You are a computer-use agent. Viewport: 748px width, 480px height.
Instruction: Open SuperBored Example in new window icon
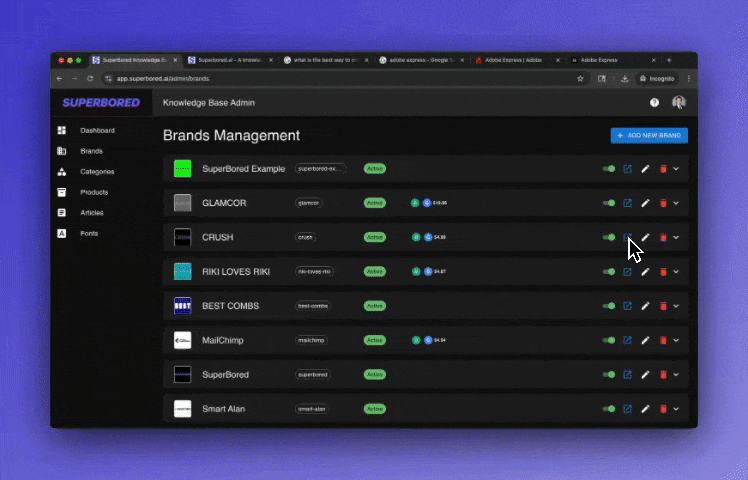(627, 169)
